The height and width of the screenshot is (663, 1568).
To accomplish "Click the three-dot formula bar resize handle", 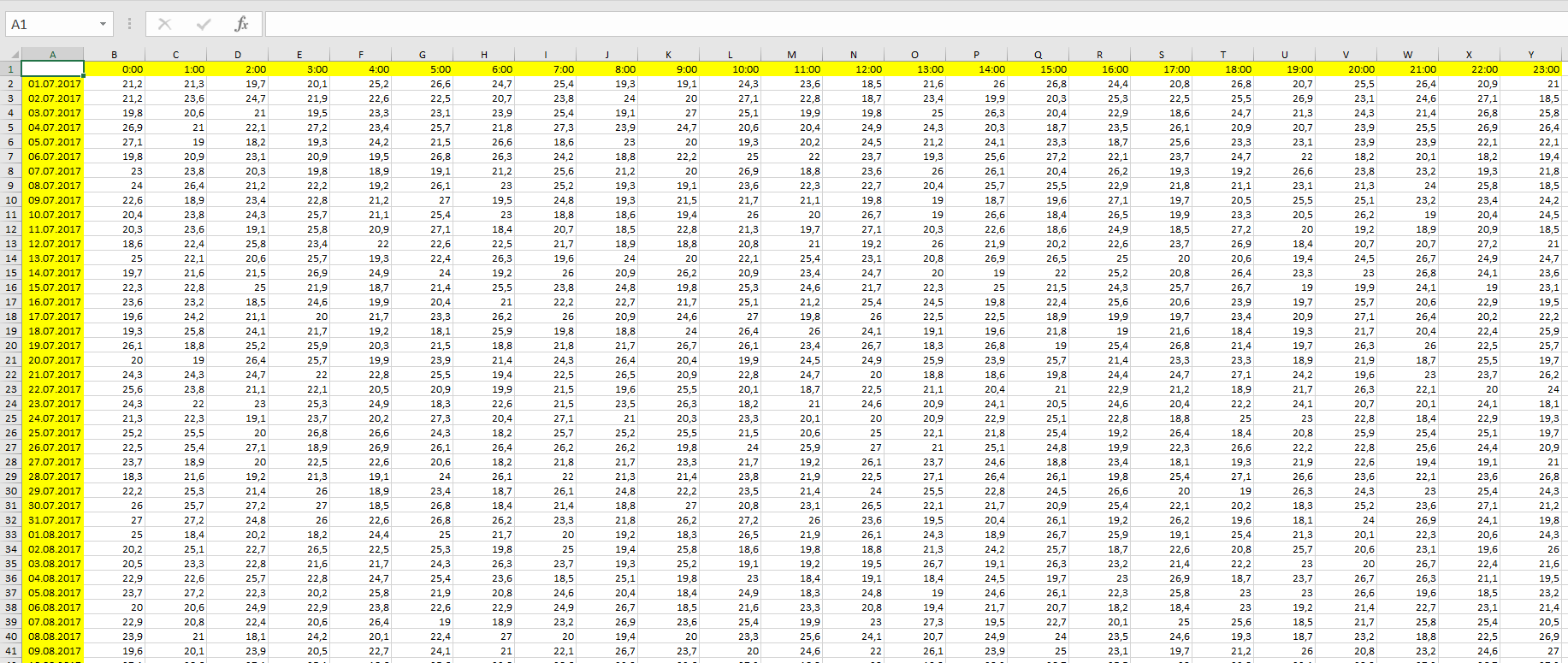I will [129, 24].
